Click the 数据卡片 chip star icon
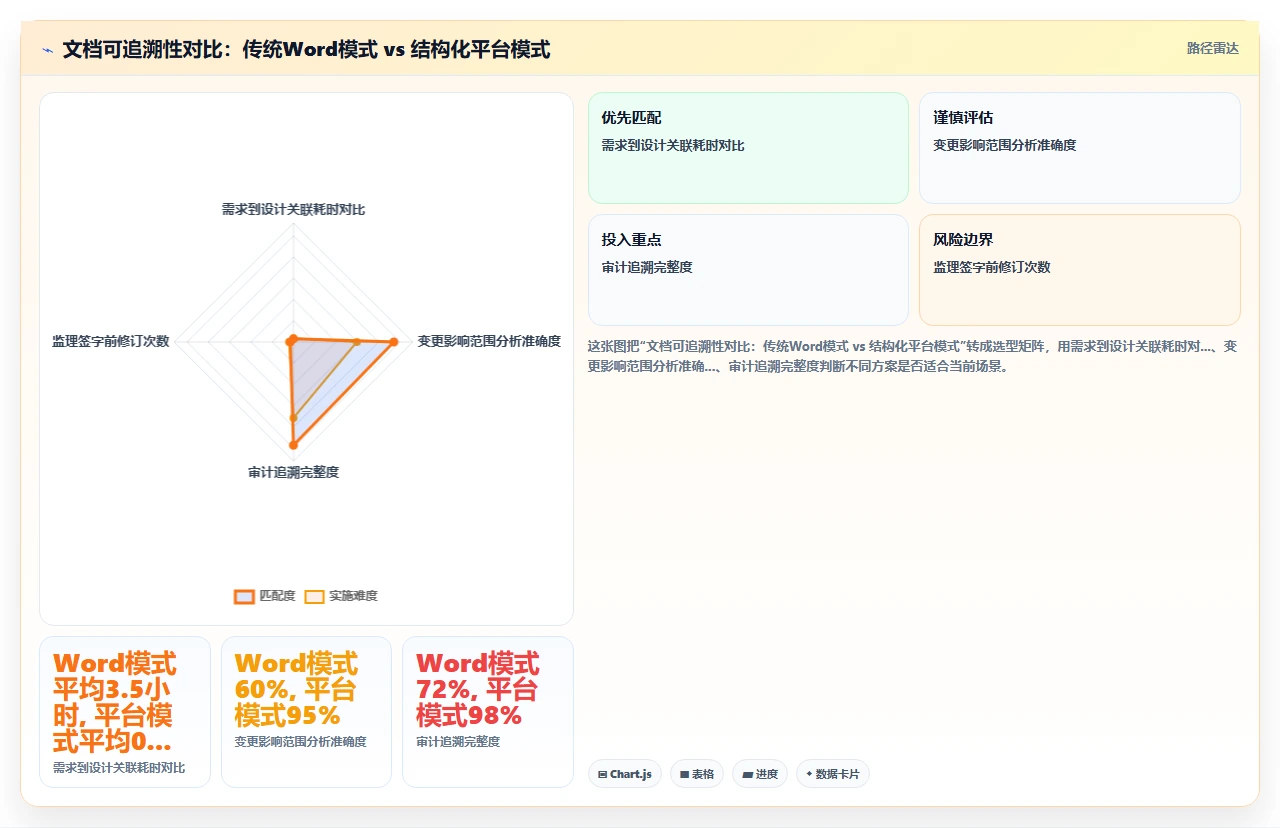This screenshot has width=1280, height=828. (809, 774)
